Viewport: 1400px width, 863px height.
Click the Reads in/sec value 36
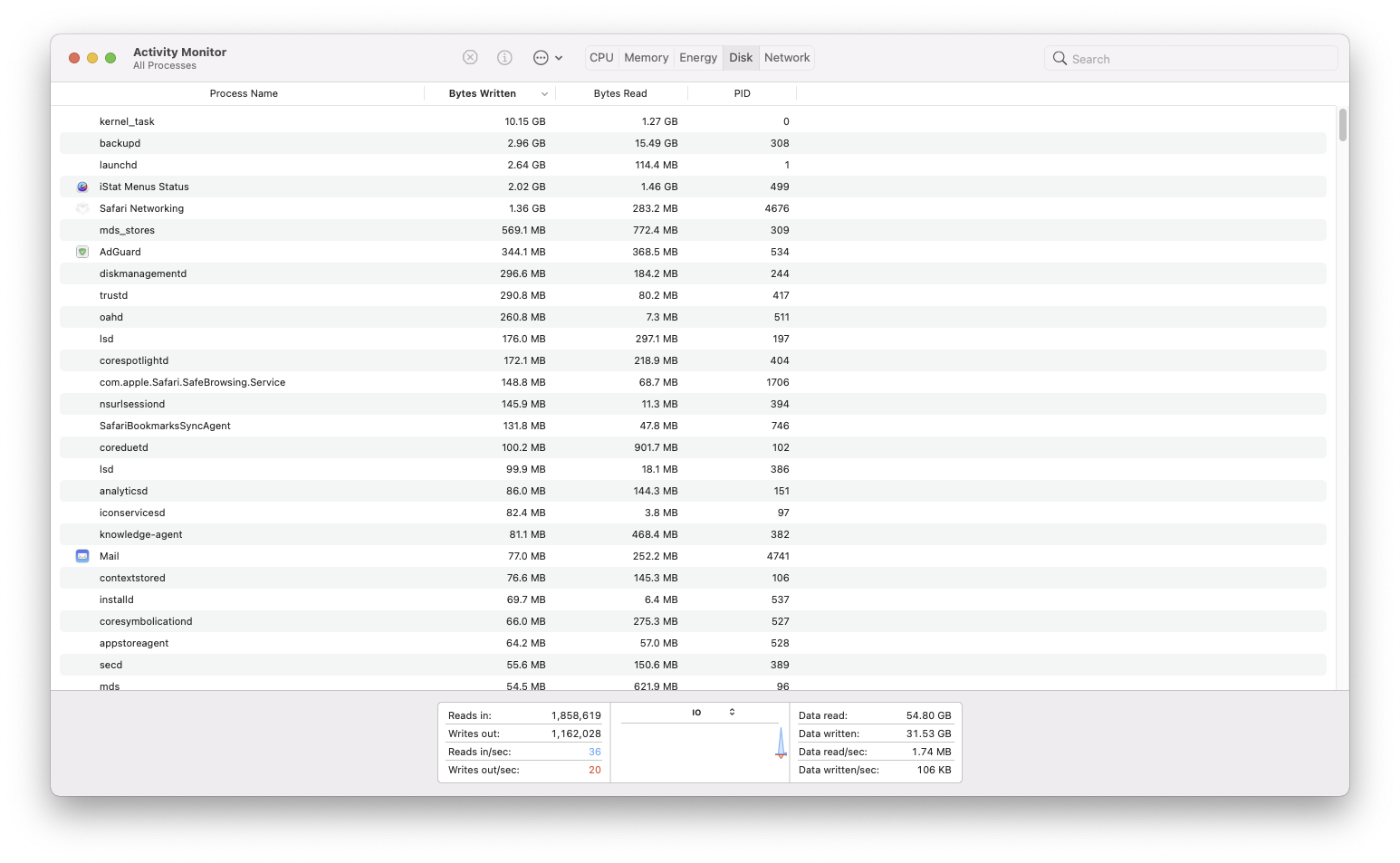(x=595, y=752)
